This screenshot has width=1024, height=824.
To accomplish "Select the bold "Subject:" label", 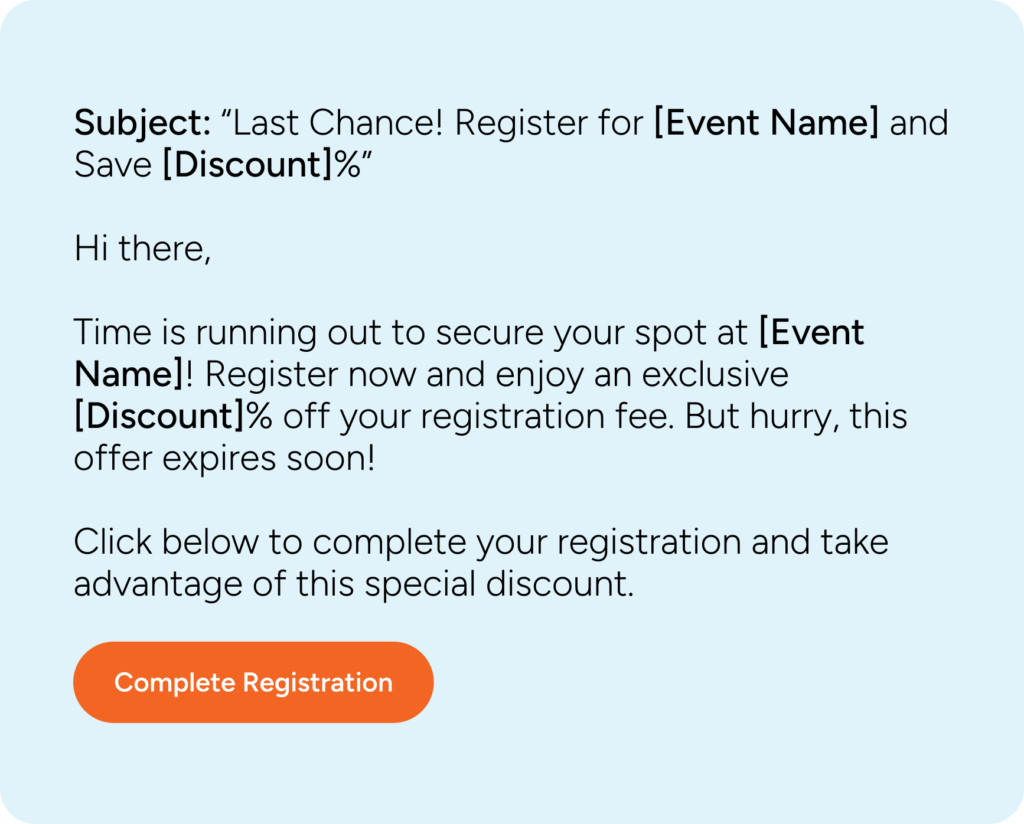I will coord(142,123).
